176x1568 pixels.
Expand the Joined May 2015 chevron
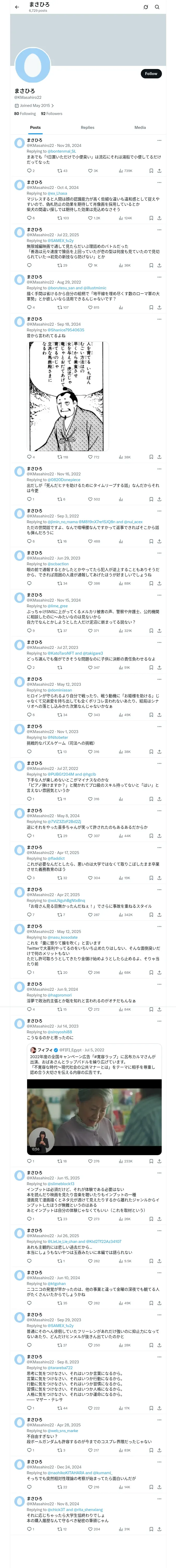52,105
